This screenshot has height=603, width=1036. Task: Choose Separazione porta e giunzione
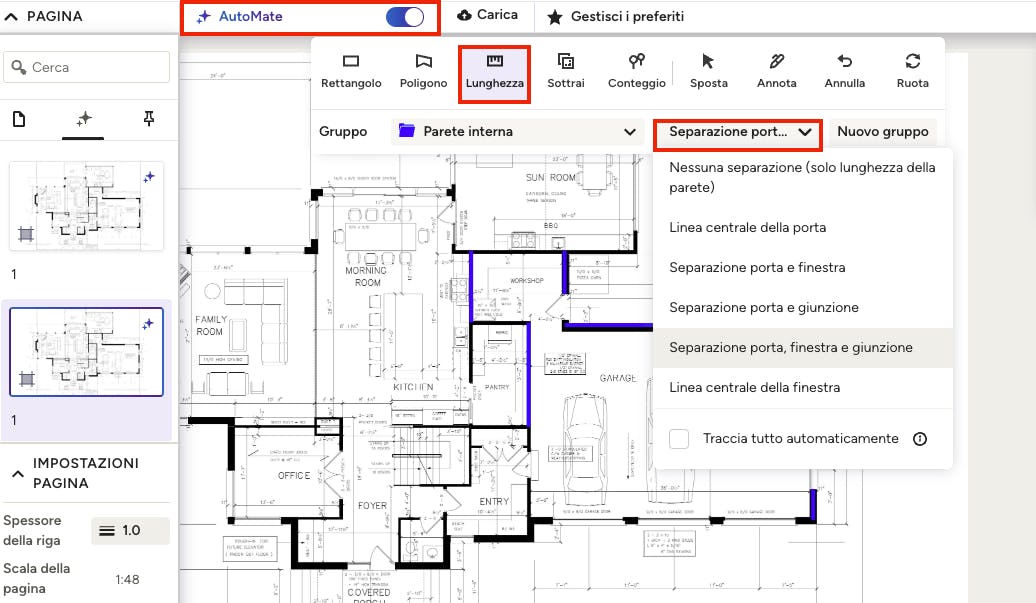tap(803, 307)
